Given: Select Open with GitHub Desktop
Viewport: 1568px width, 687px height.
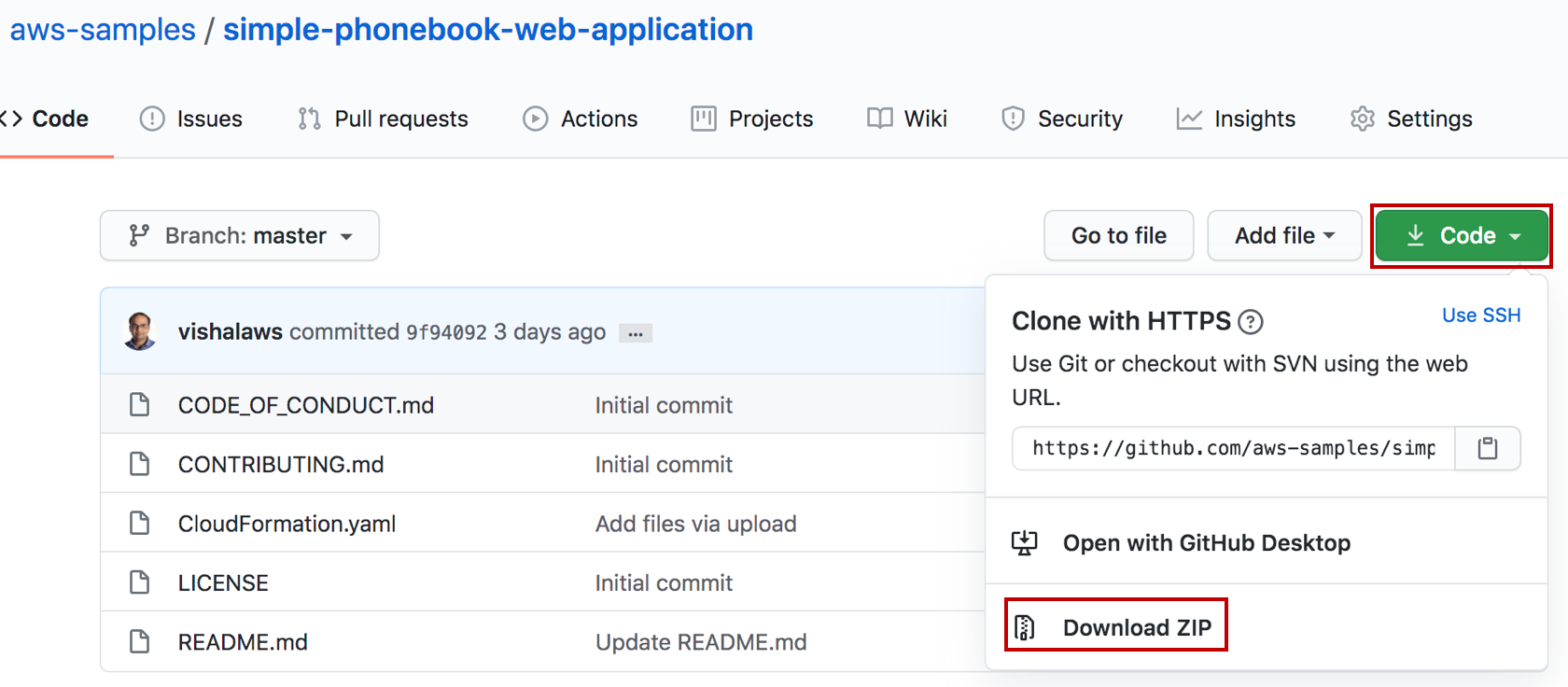Looking at the screenshot, I should point(1206,542).
